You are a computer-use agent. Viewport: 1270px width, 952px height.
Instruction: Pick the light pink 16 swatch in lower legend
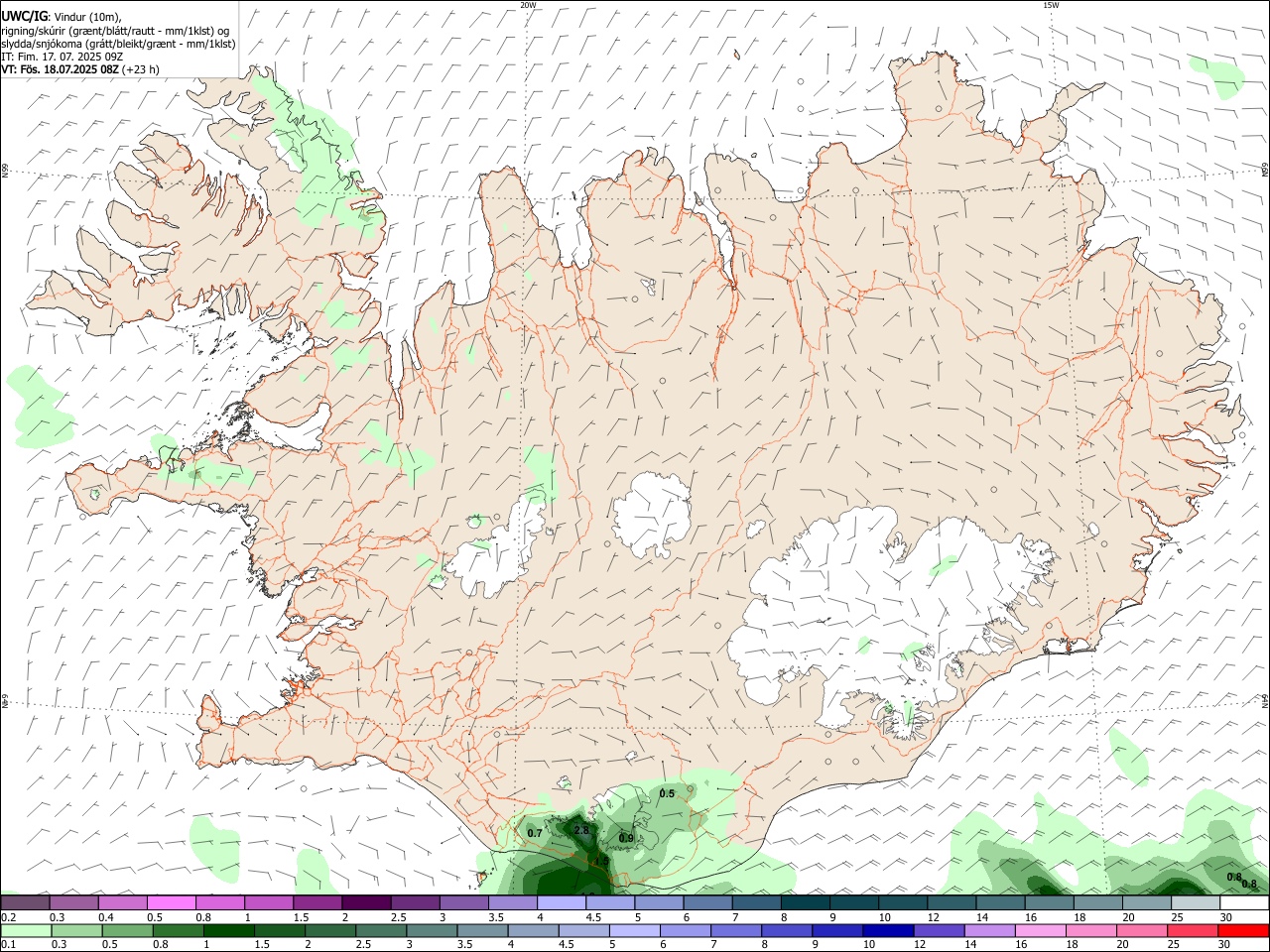click(1040, 930)
